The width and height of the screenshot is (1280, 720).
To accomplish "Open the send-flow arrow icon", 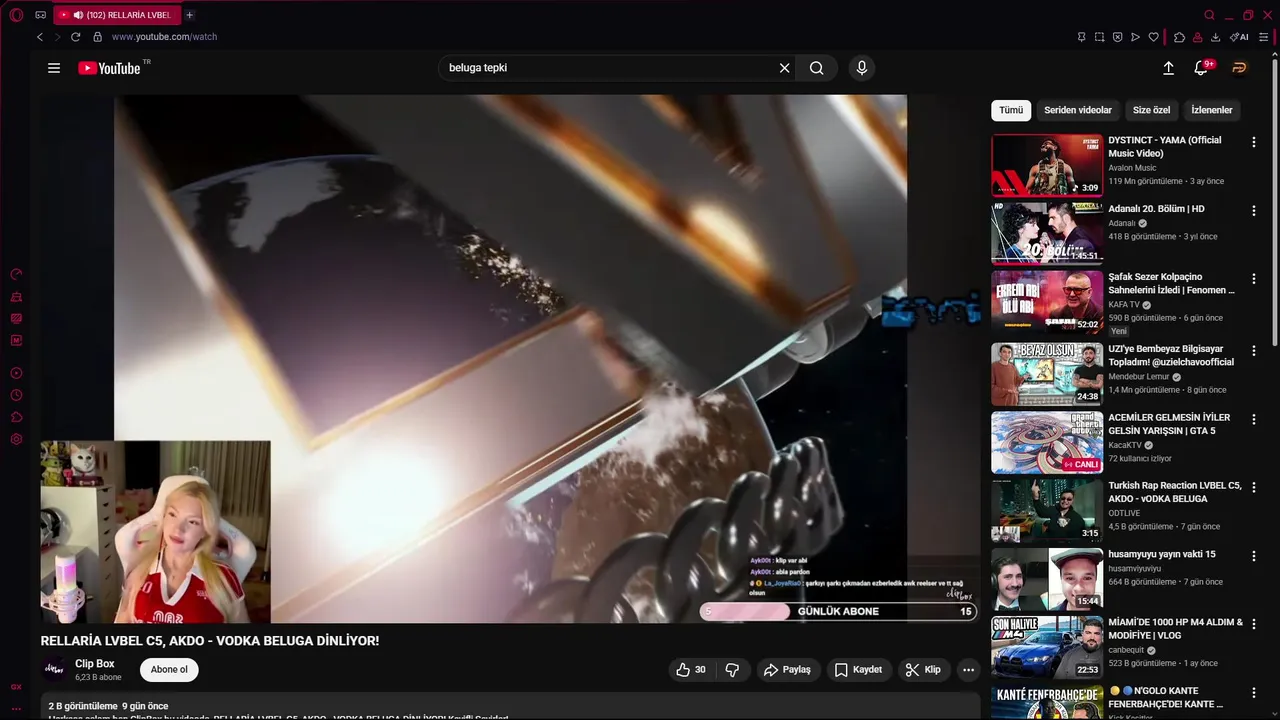I will (x=1135, y=37).
